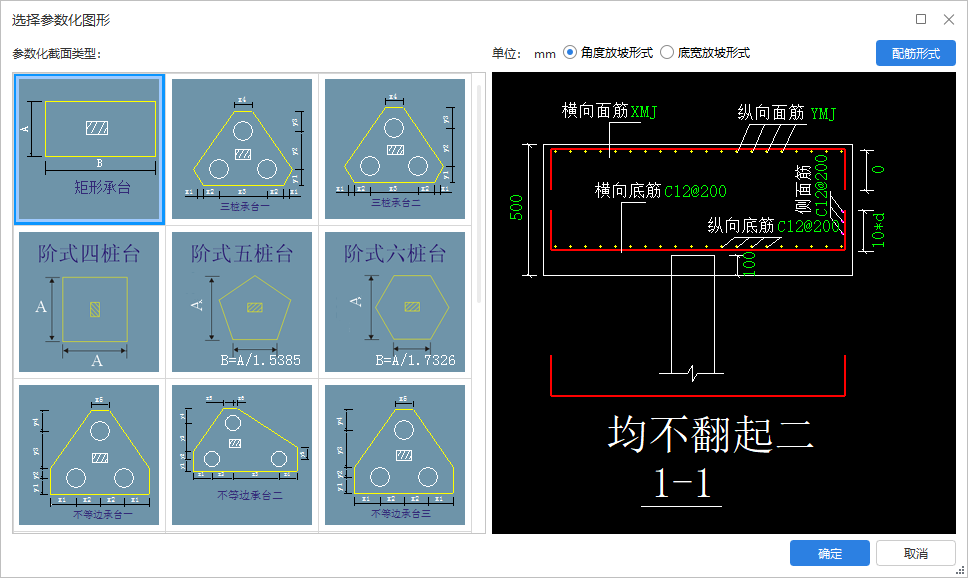This screenshot has width=968, height=578.
Task: Edit the 侧面筋 C12@200 value
Action: tap(821, 185)
